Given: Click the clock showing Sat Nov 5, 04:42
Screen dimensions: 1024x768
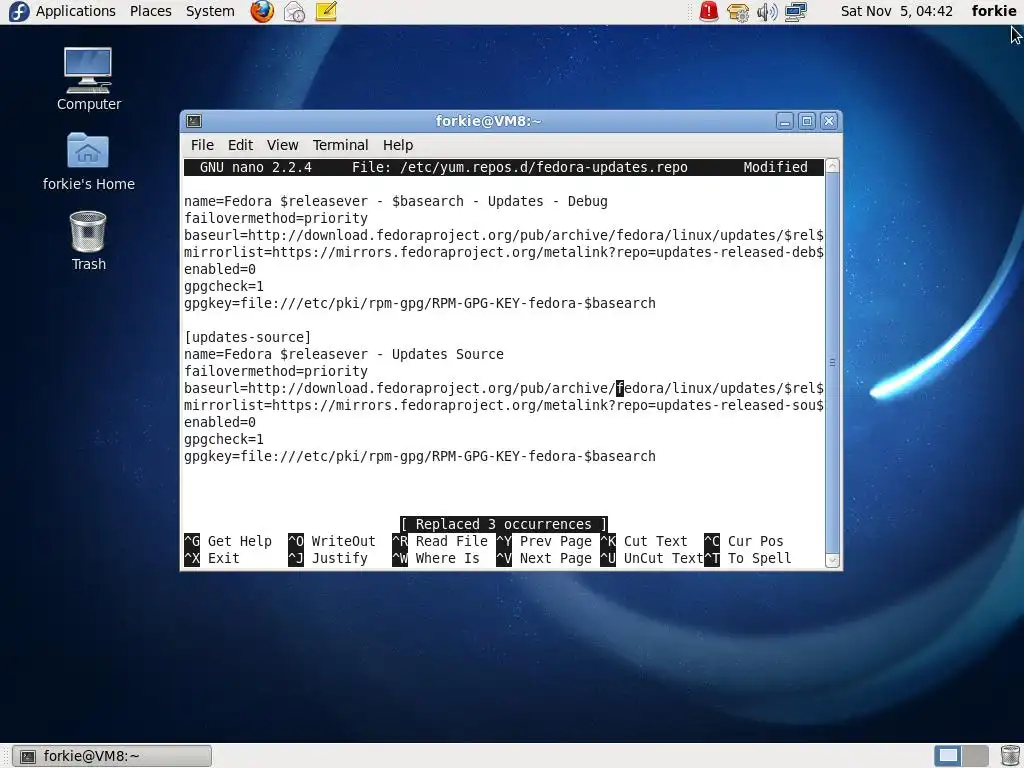Looking at the screenshot, I should point(897,11).
